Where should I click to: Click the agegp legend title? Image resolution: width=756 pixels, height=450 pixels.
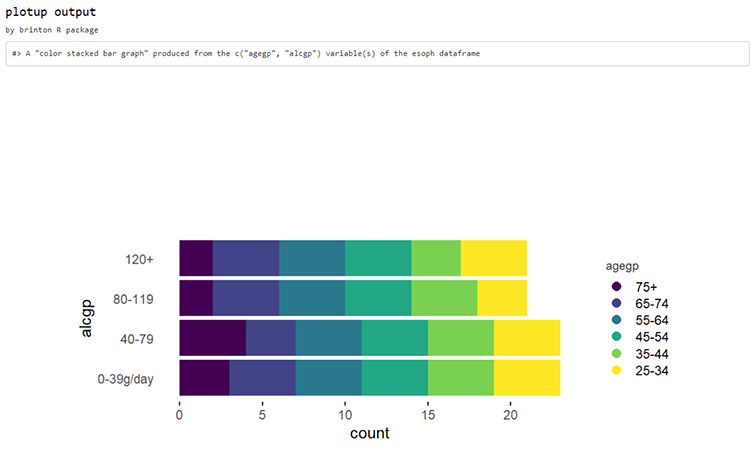coord(622,266)
